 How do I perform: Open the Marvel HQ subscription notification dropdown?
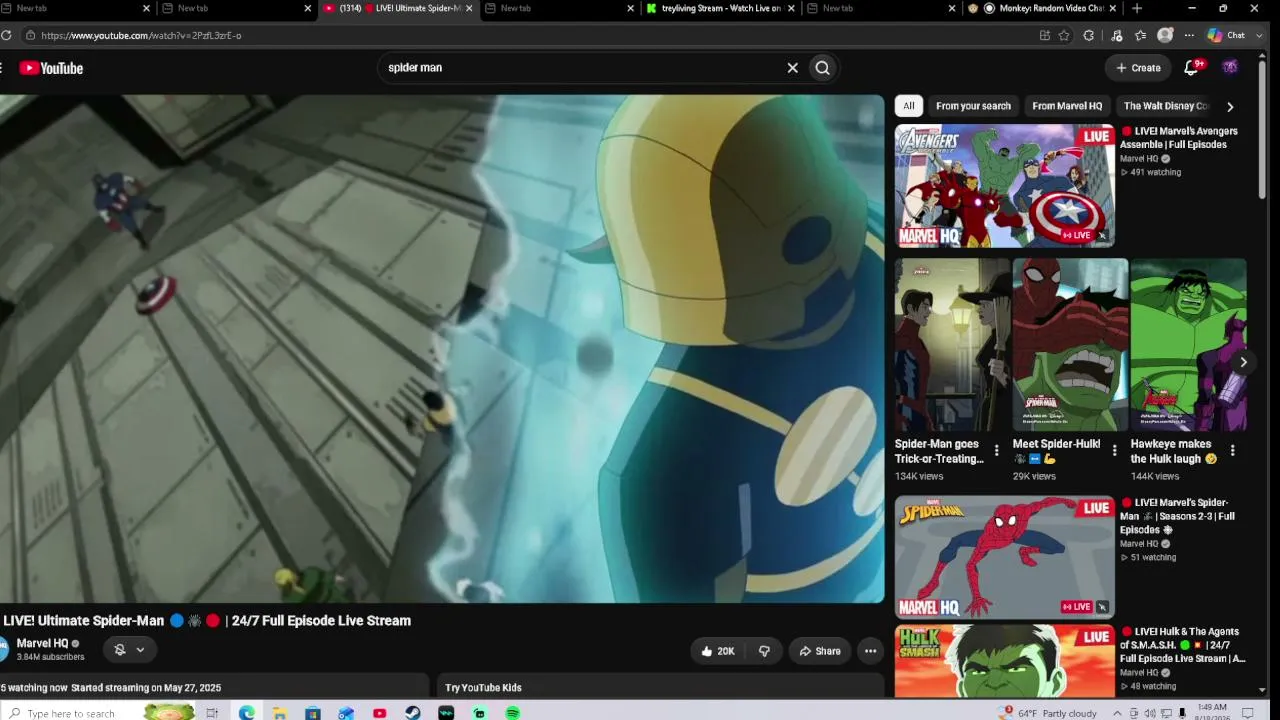129,650
